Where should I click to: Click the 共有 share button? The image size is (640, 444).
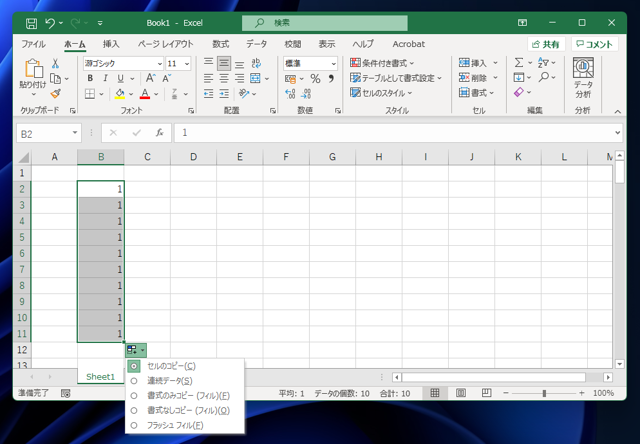pos(546,44)
